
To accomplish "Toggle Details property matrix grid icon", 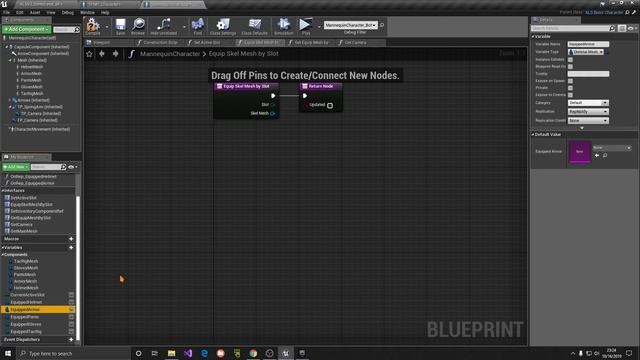I will pos(622,28).
